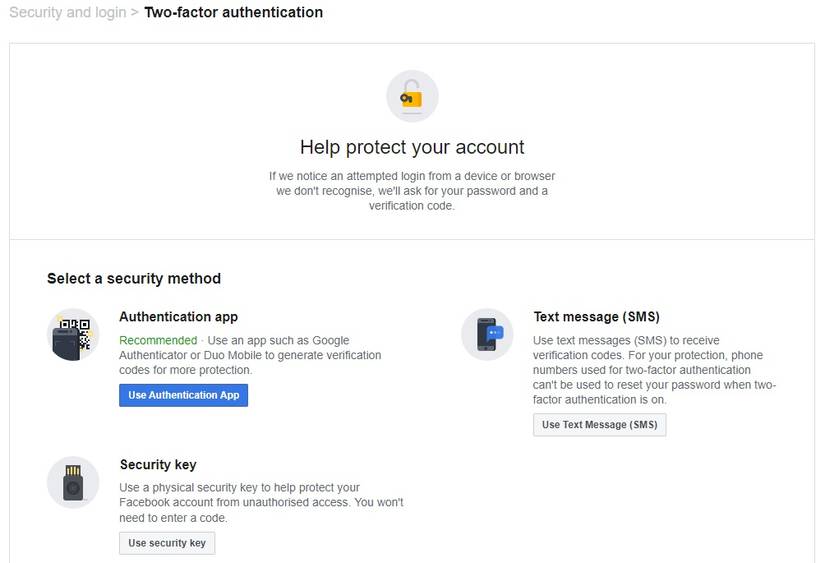Click the QR code authentication app icon
Viewport: 825px width, 563px height.
(73, 335)
